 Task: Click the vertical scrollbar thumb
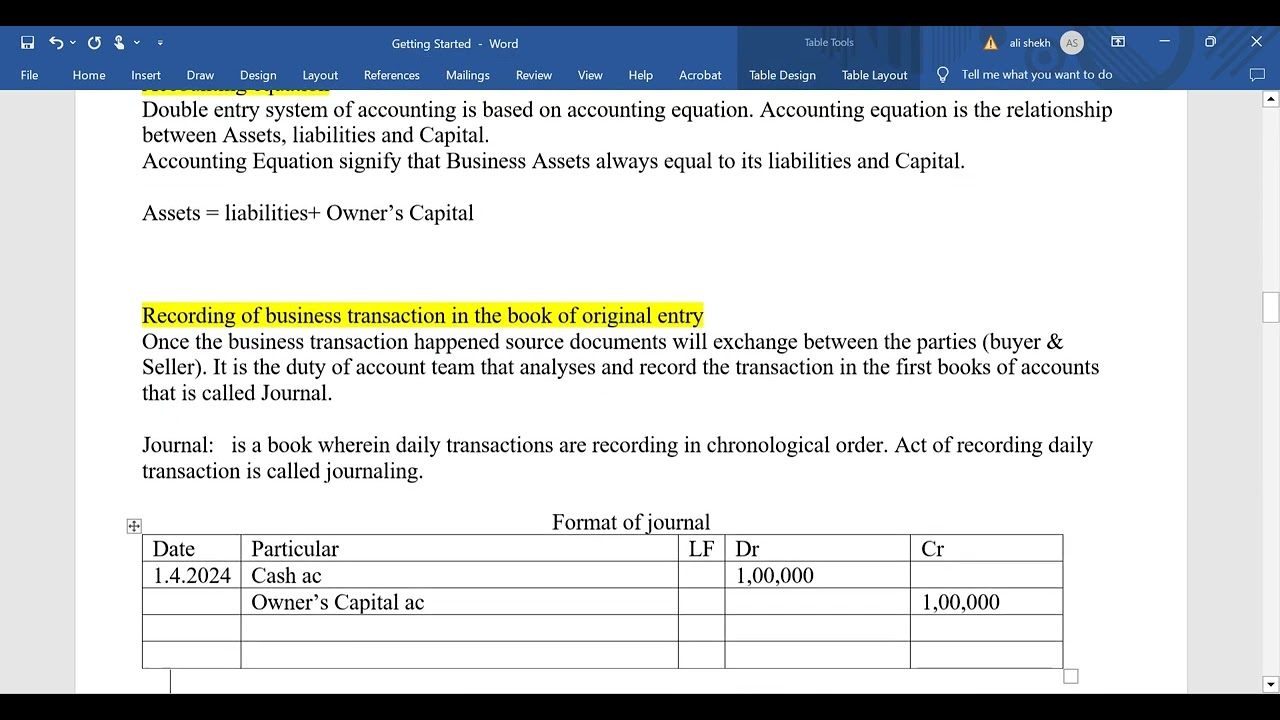coord(1271,307)
